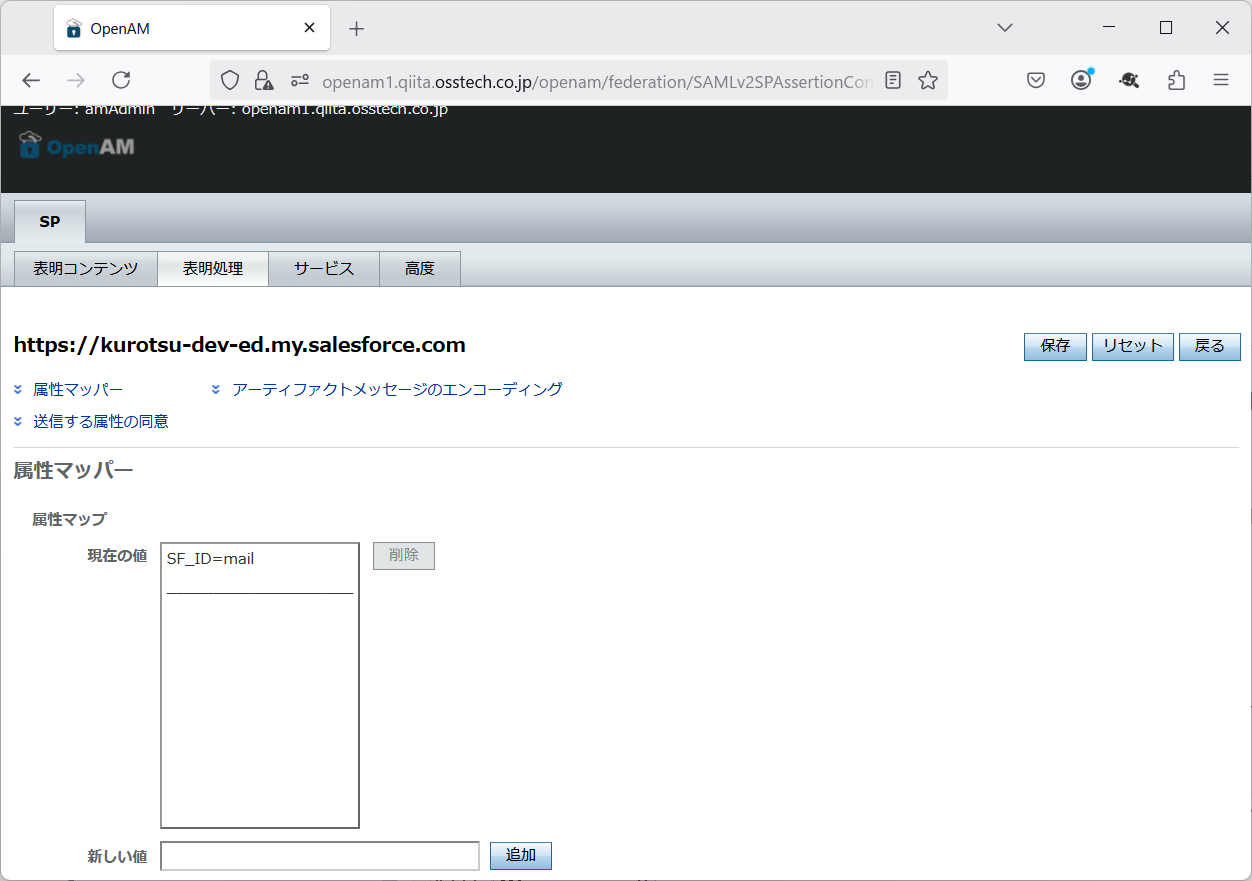Viewport: 1252px width, 881px height.
Task: Click the 保存 button
Action: 1055,346
